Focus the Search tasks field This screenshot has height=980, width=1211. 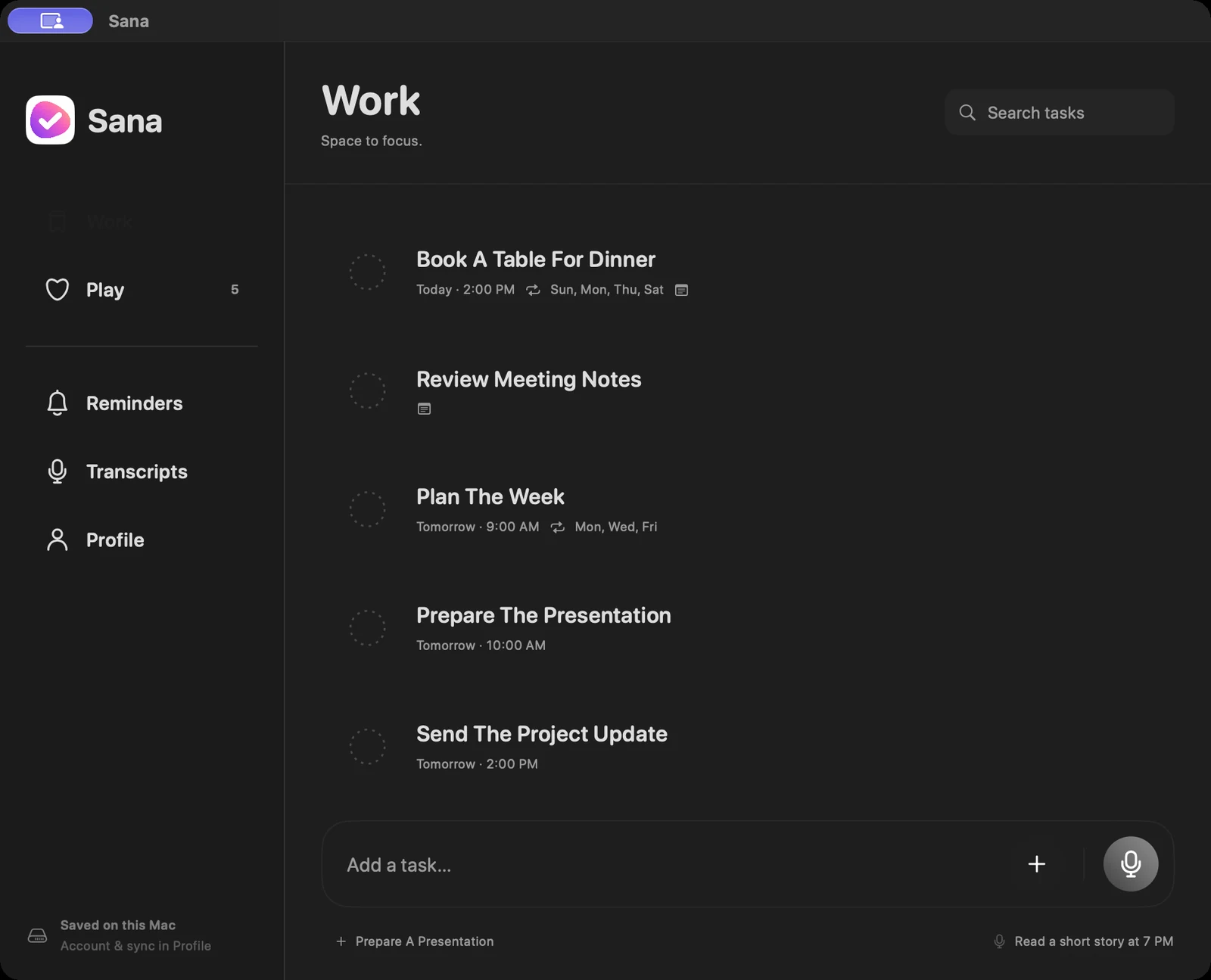coord(1059,113)
